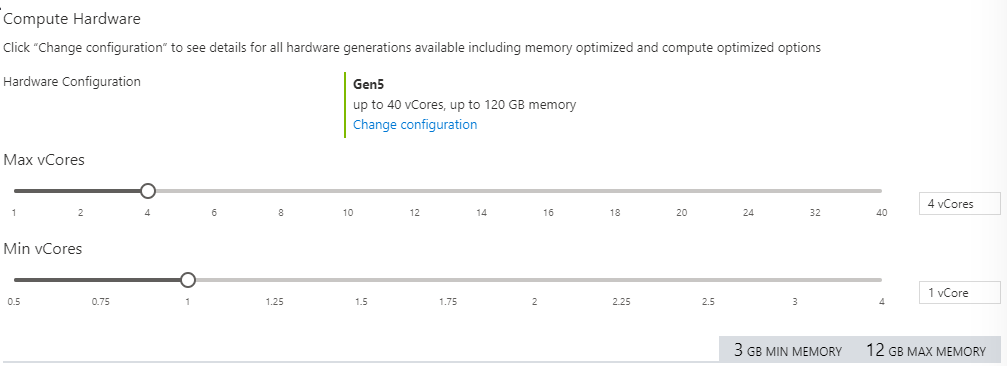
Task: Set Min vCores slider to 0.75
Action: (x=101, y=280)
